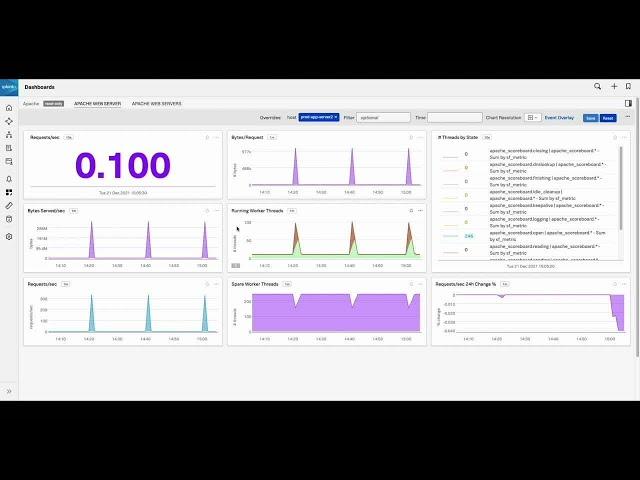
Task: Click alert bell on Spare Worker Threads chart
Action: point(411,284)
